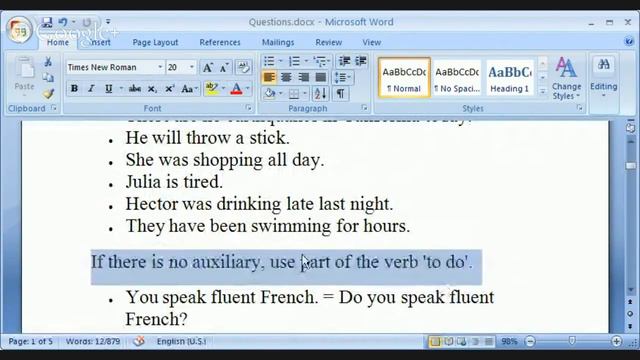Screen dimensions: 640x360
Task: Switch to the Page Layout tab
Action: click(155, 42)
